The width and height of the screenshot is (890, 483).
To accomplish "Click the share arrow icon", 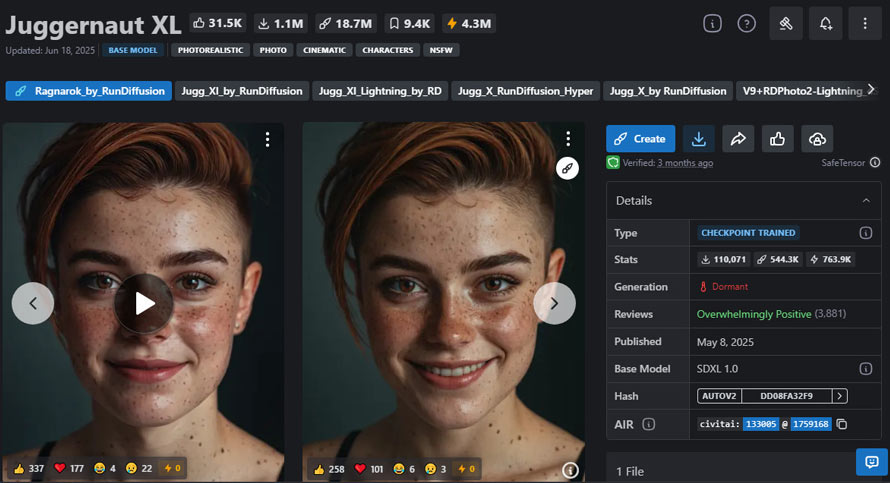I will point(737,139).
